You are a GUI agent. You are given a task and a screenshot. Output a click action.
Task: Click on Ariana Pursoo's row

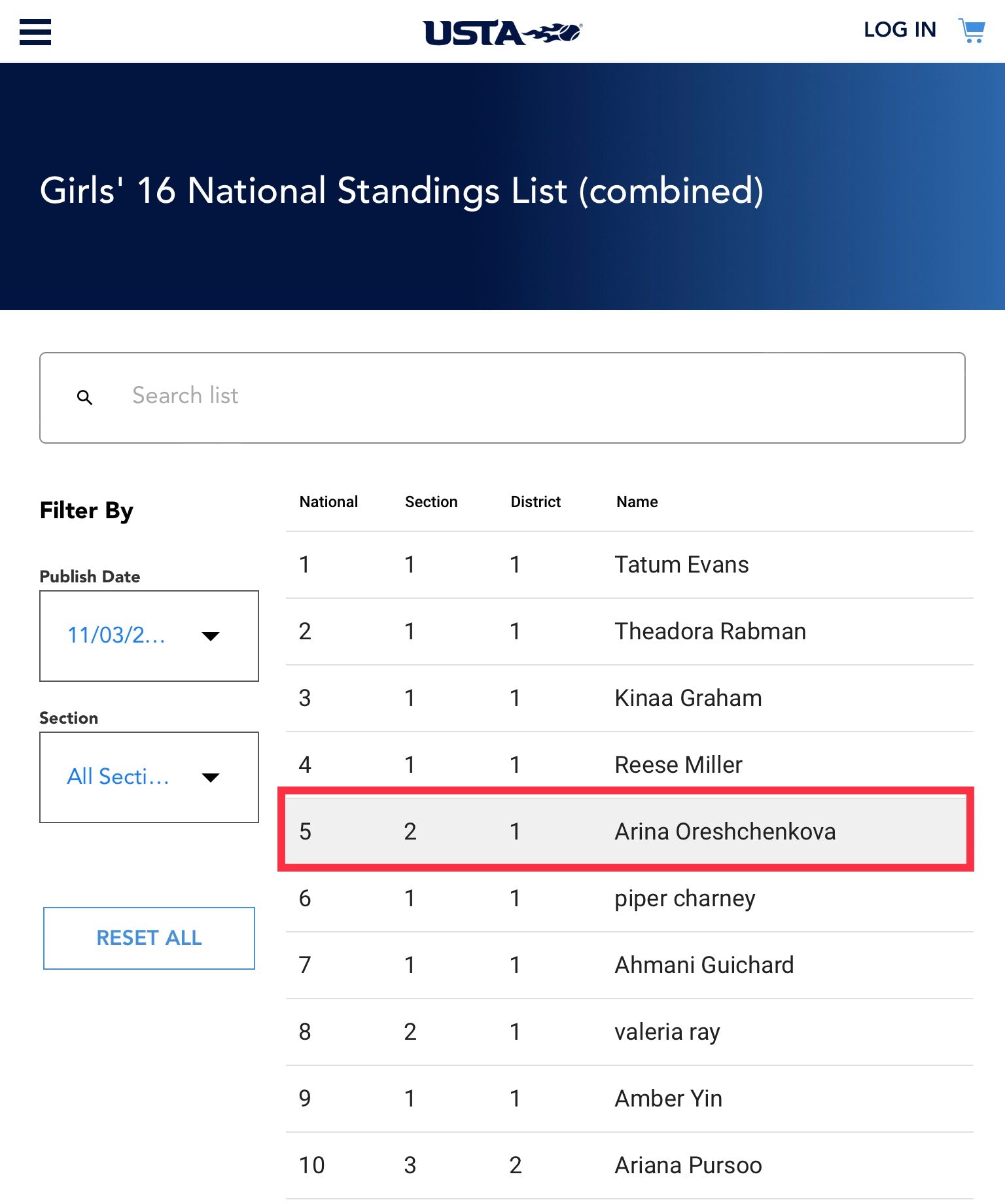pyautogui.click(x=688, y=1165)
